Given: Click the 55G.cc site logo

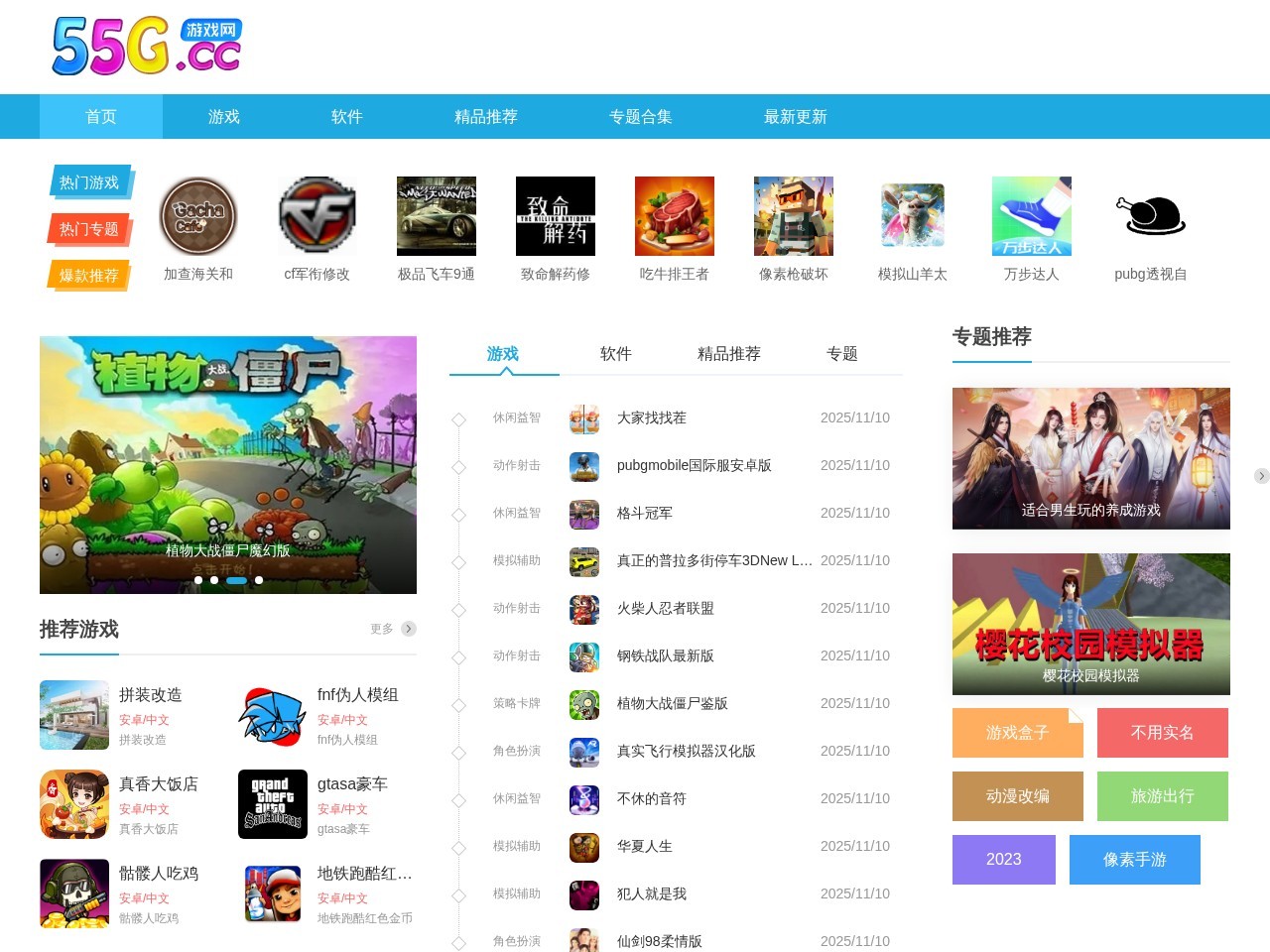Looking at the screenshot, I should (x=147, y=47).
